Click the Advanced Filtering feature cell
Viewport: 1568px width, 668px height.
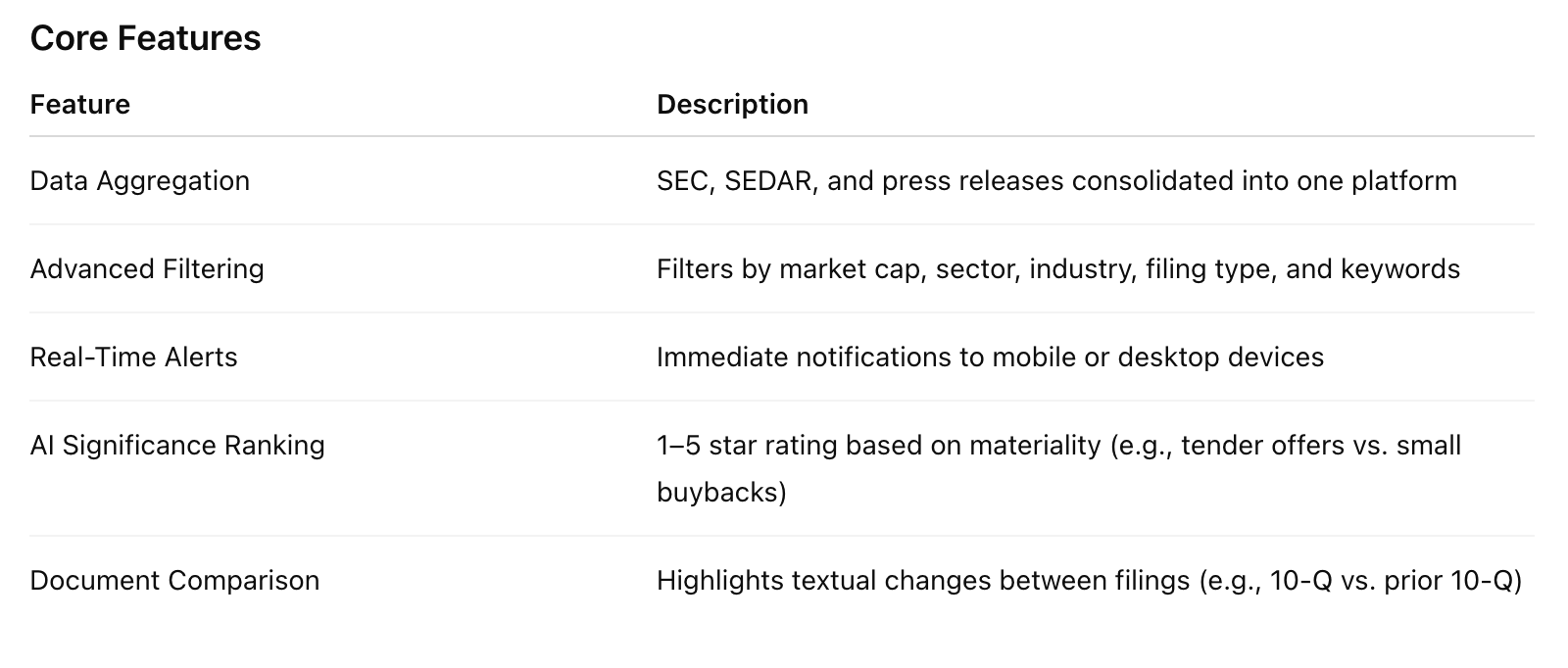[x=147, y=269]
